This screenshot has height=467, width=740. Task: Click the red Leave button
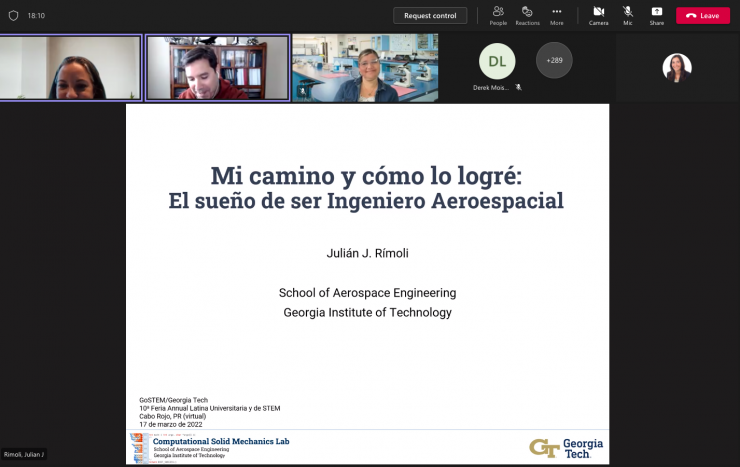[x=703, y=15]
